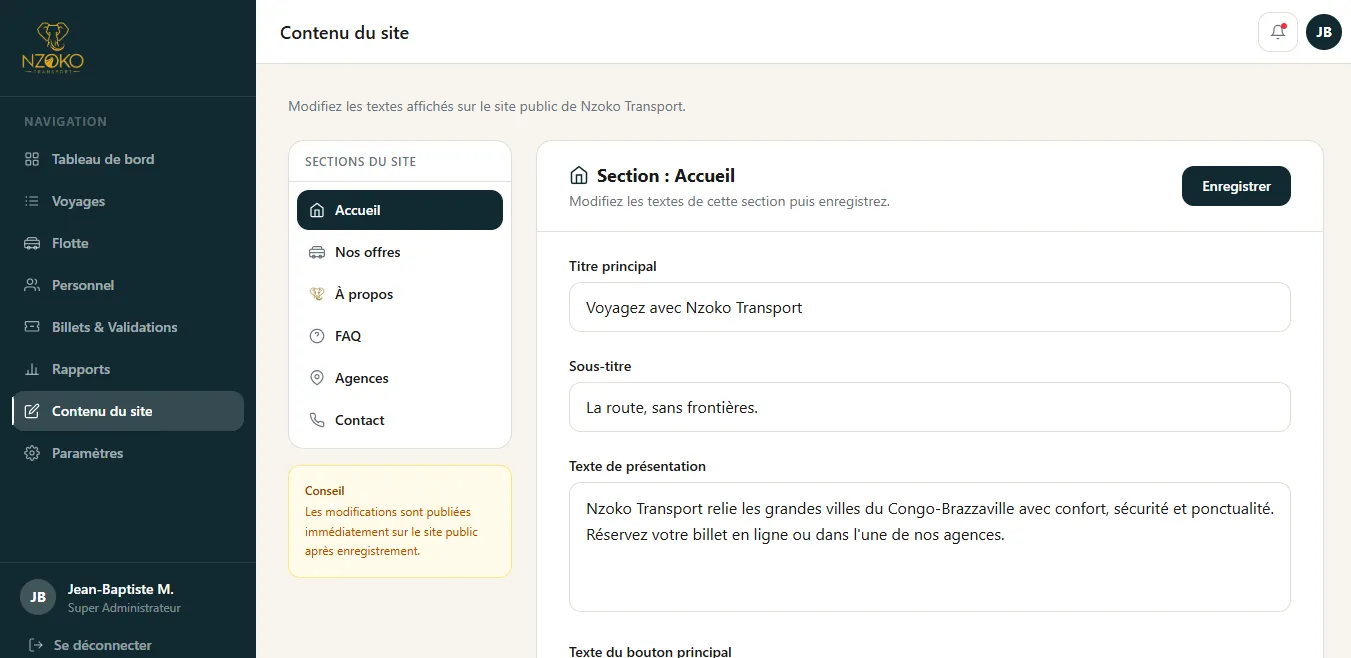Click the À propos elephant icon
The width and height of the screenshot is (1351, 658).
pos(317,294)
